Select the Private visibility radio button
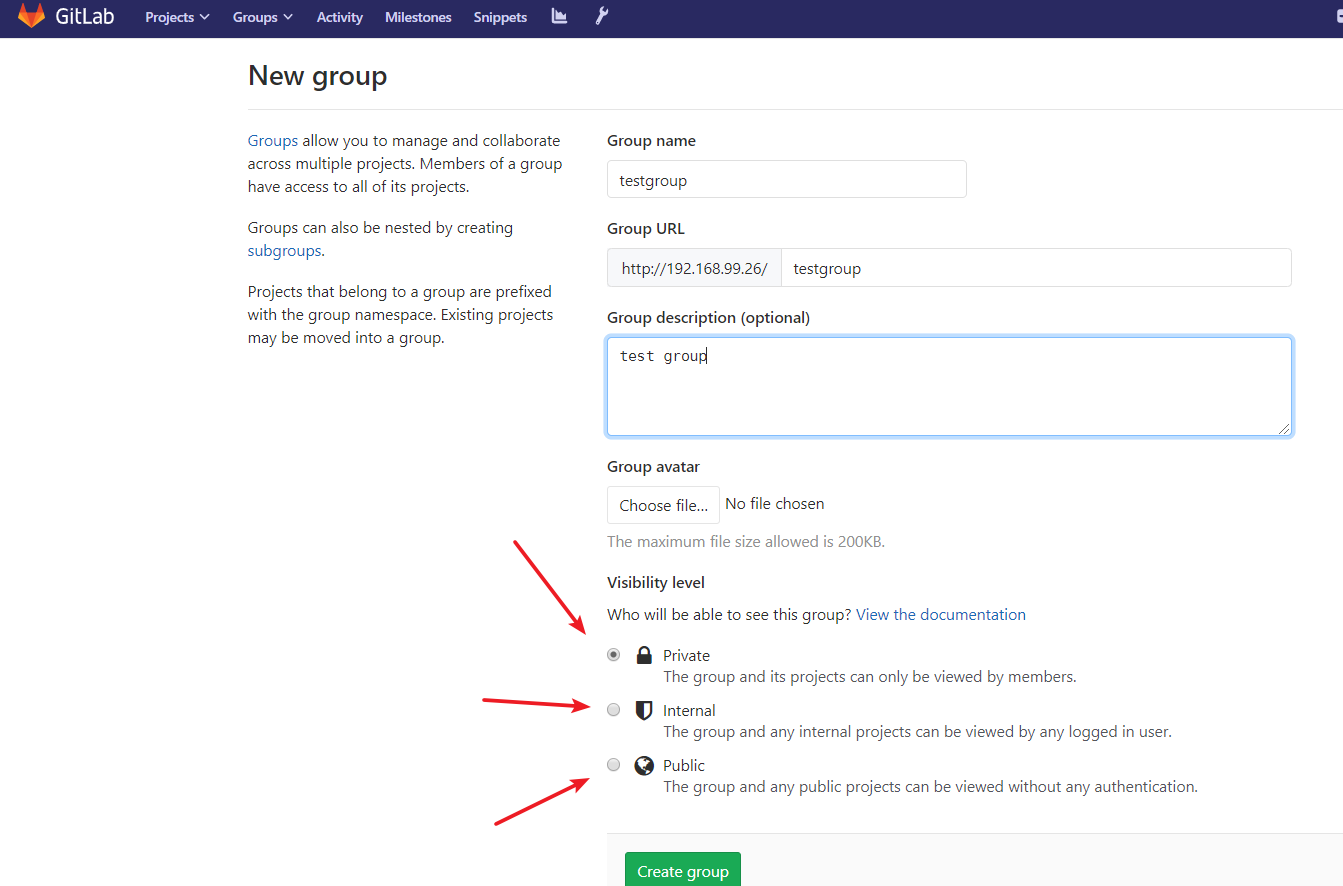The width and height of the screenshot is (1343, 886). pos(613,654)
